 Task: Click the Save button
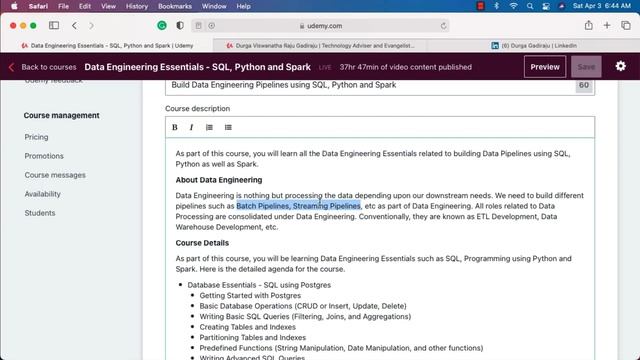pos(586,67)
